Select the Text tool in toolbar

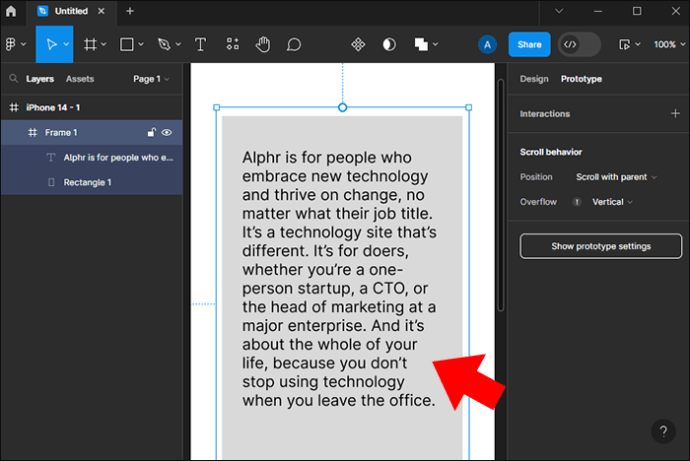(x=200, y=44)
